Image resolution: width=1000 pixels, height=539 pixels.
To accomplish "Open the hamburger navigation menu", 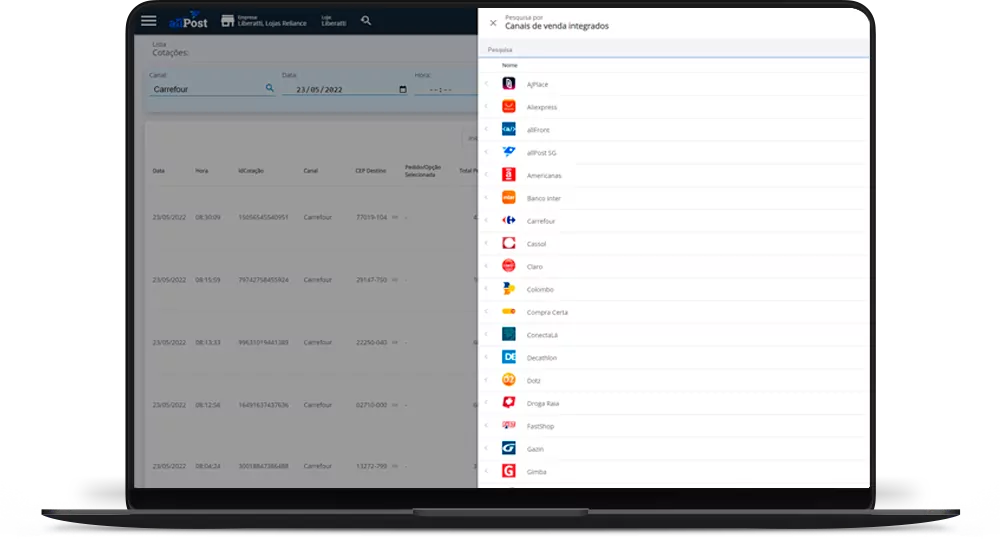I will 149,20.
